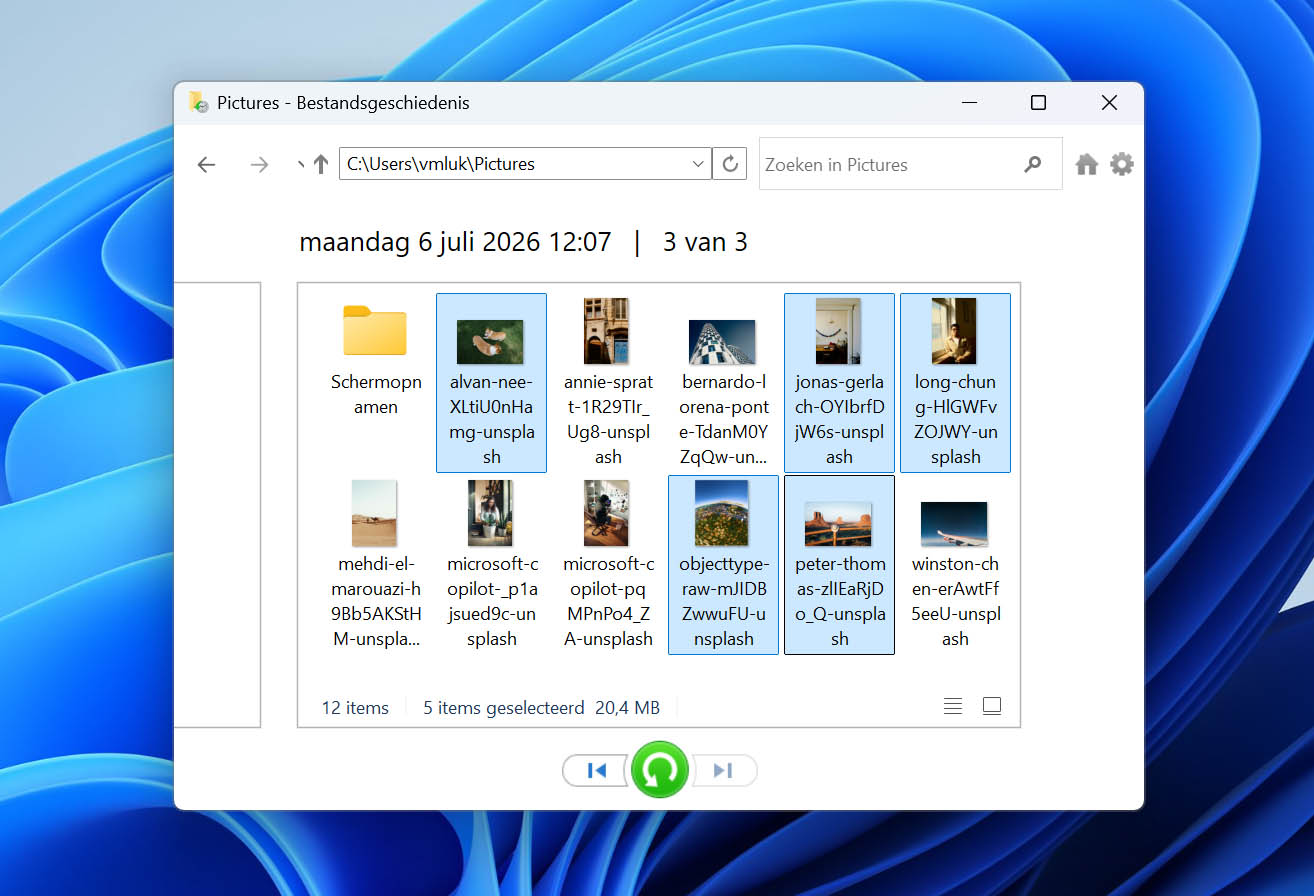
Task: Open the recent locations chevron
Action: (301, 164)
